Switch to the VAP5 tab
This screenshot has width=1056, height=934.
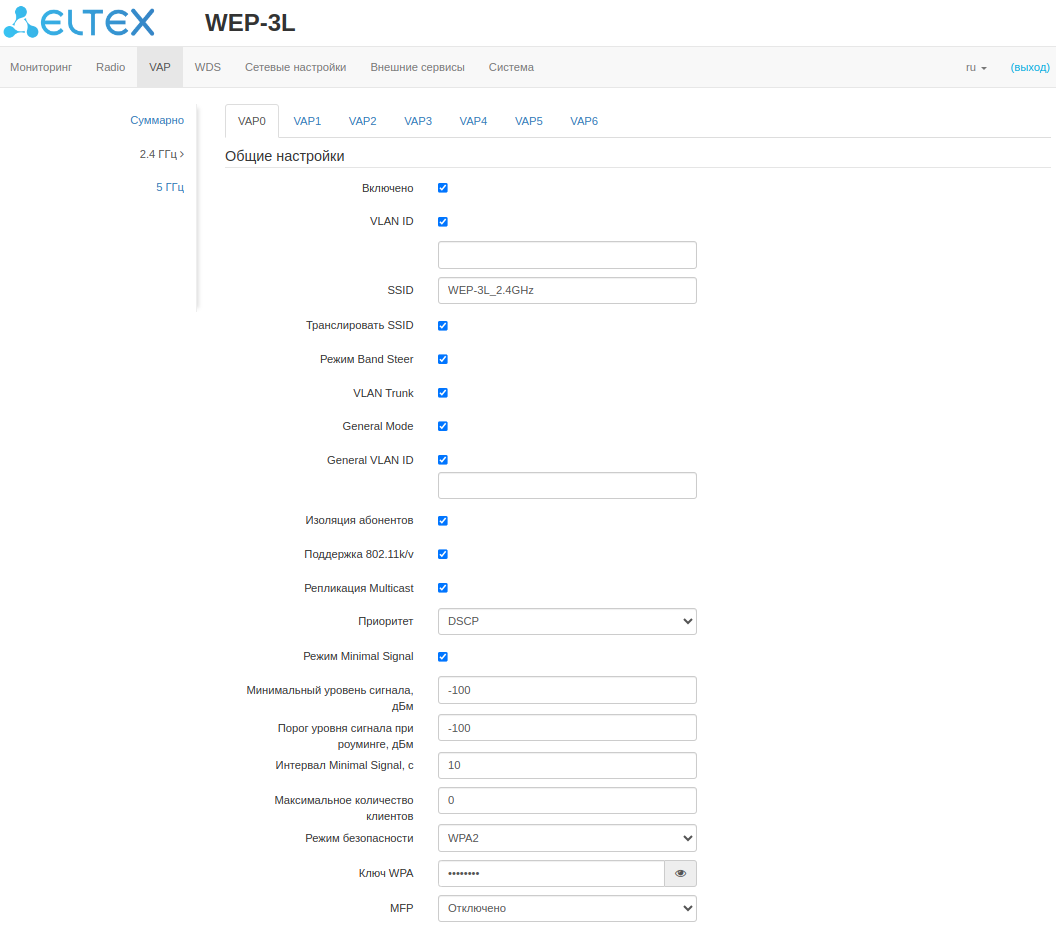tap(529, 121)
